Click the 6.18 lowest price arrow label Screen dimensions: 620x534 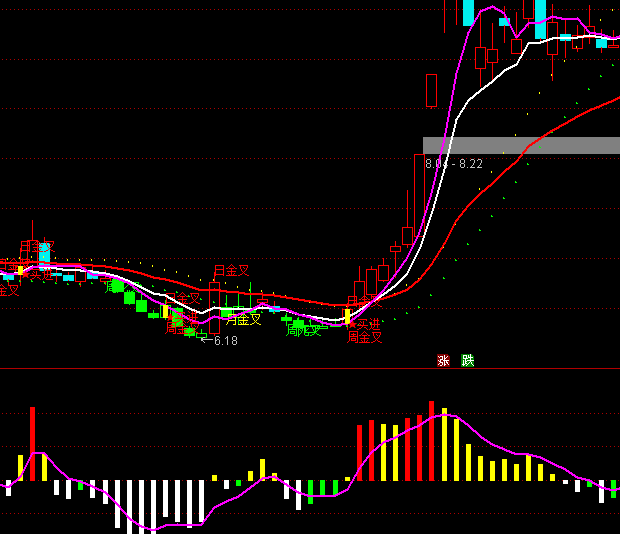coord(220,341)
